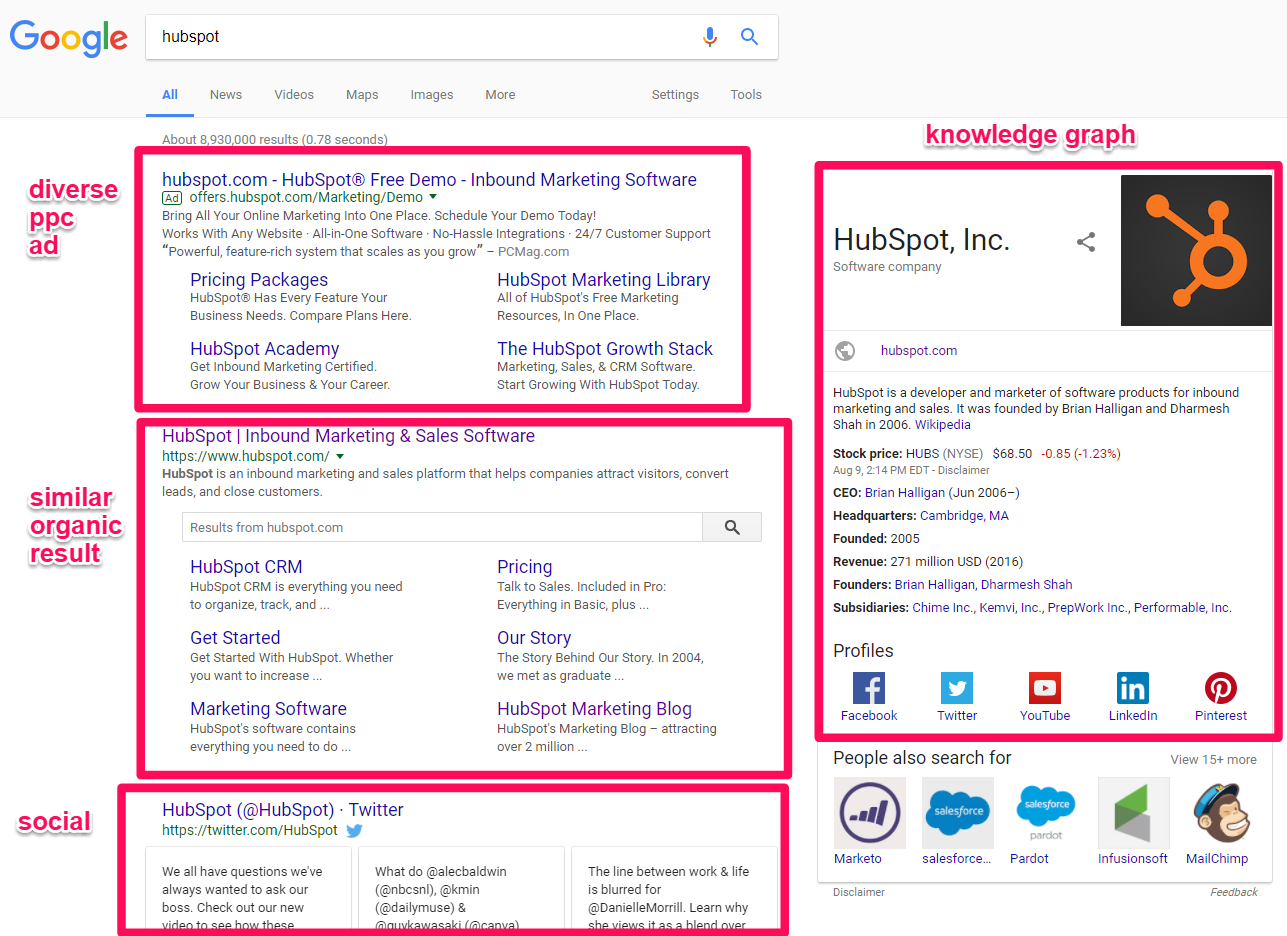Select the Marketo logo thumbnail

pos(870,813)
